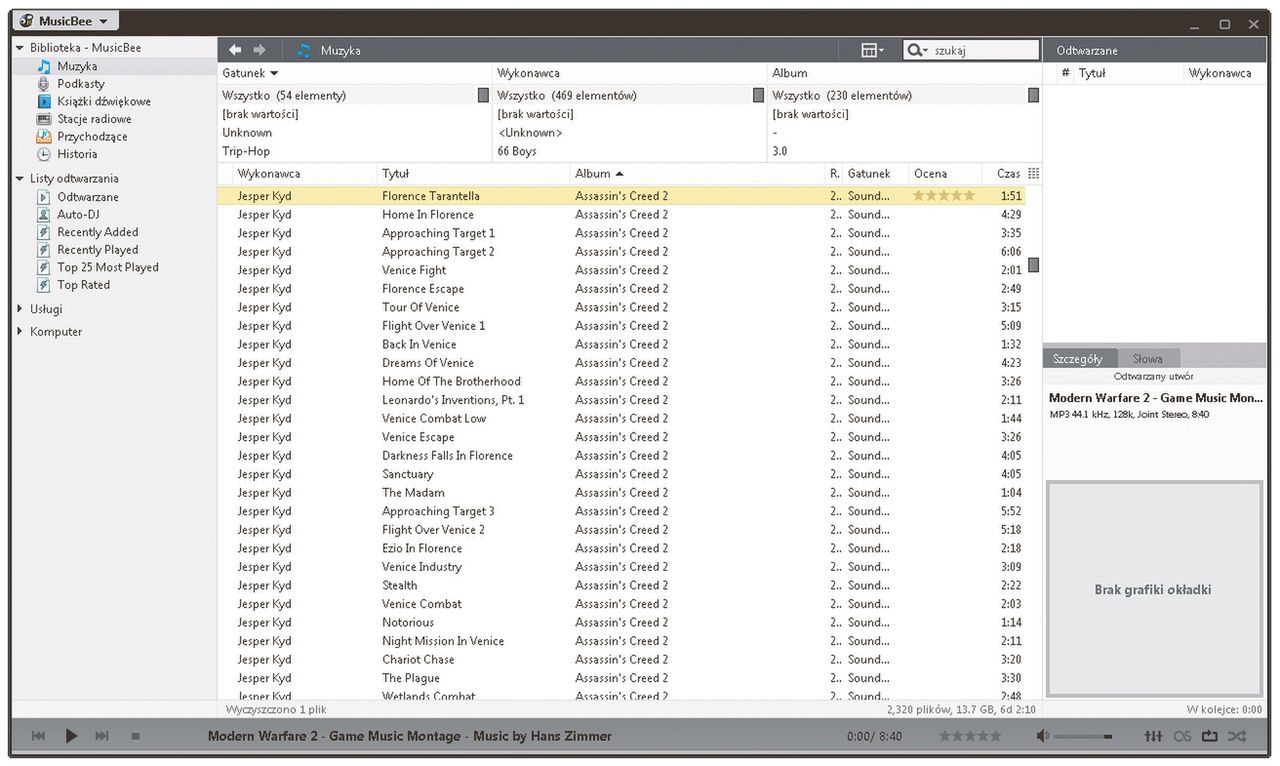Select Trip-Hop in the genre browser

click(x=246, y=151)
